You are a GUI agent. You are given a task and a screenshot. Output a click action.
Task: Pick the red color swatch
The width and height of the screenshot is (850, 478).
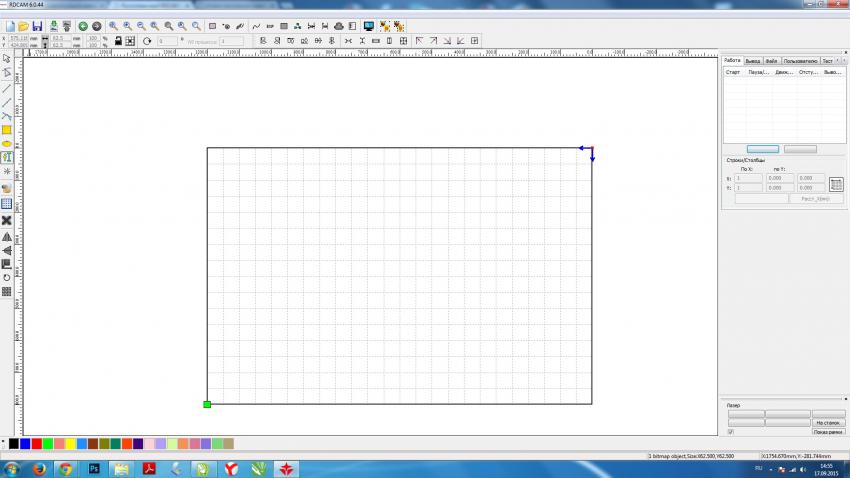(37, 443)
